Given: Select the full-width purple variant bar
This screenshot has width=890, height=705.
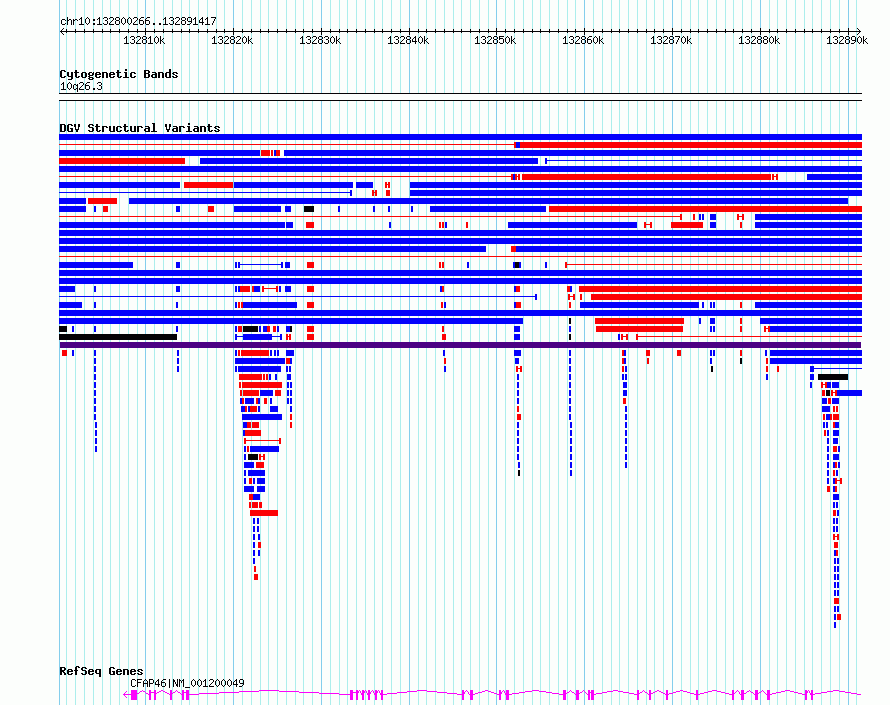Looking at the screenshot, I should click(460, 345).
